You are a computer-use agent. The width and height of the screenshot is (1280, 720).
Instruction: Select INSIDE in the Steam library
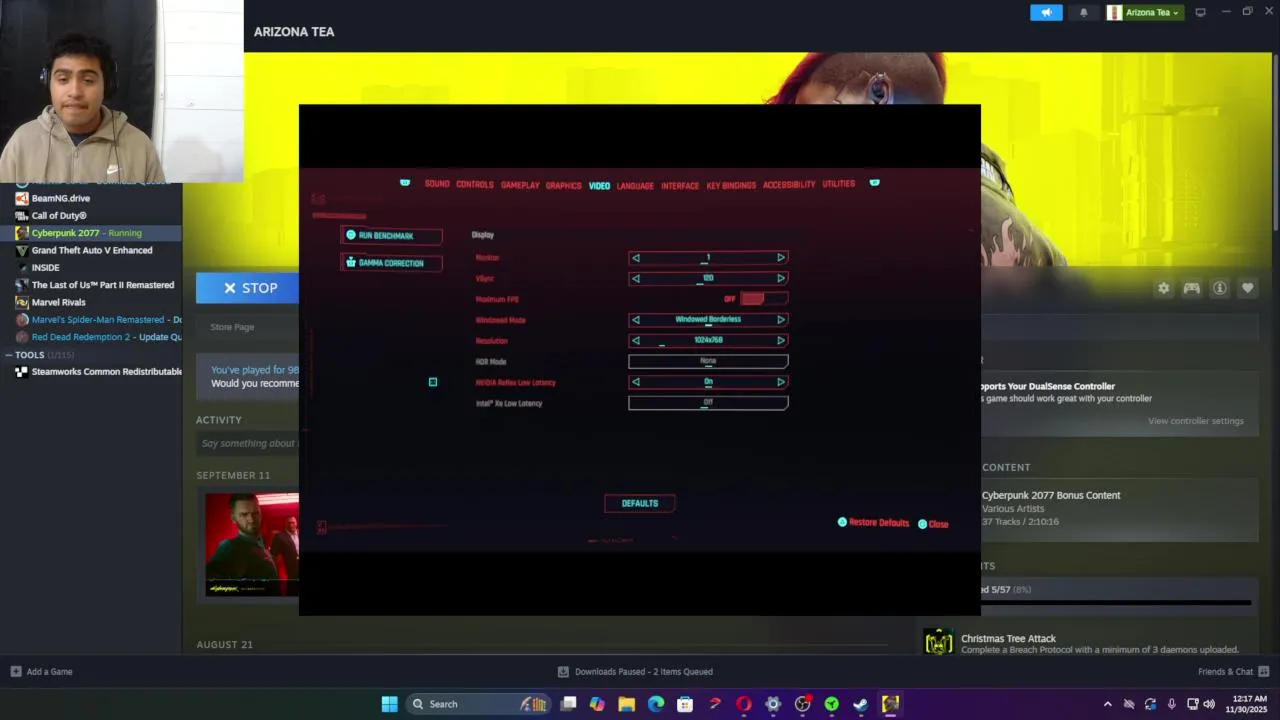point(91,267)
